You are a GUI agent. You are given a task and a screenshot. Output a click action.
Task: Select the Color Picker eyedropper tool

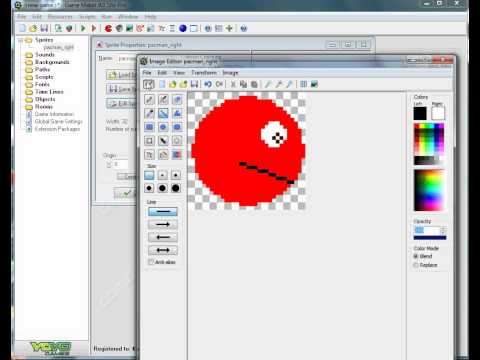point(149,113)
